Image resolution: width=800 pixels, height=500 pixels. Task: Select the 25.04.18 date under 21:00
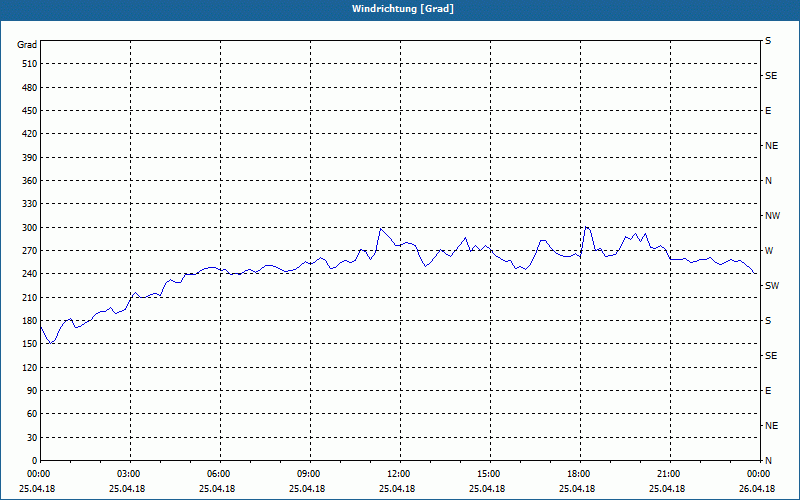667,489
